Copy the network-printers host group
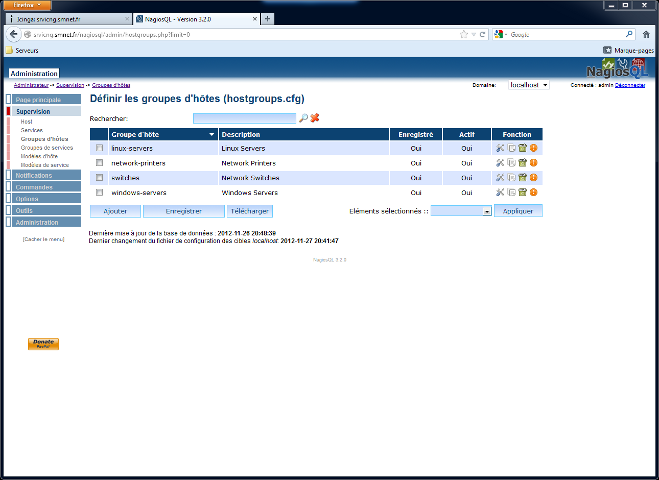This screenshot has height=480, width=659. point(511,163)
